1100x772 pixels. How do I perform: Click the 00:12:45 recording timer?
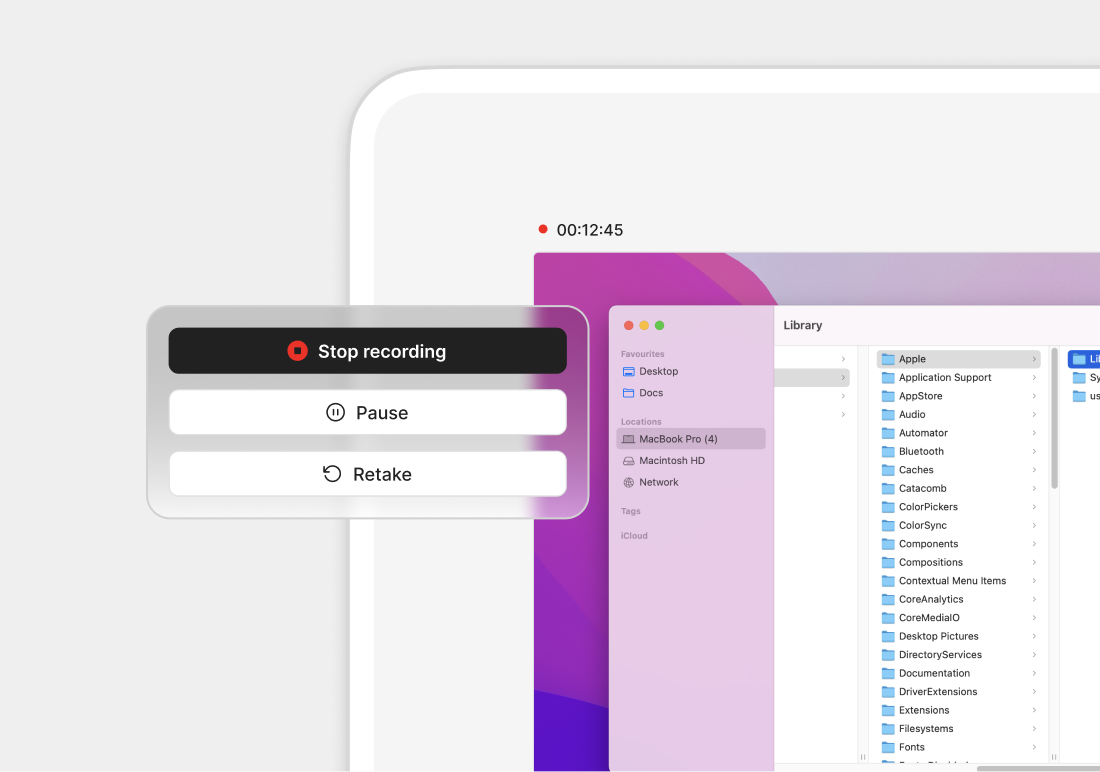(589, 230)
